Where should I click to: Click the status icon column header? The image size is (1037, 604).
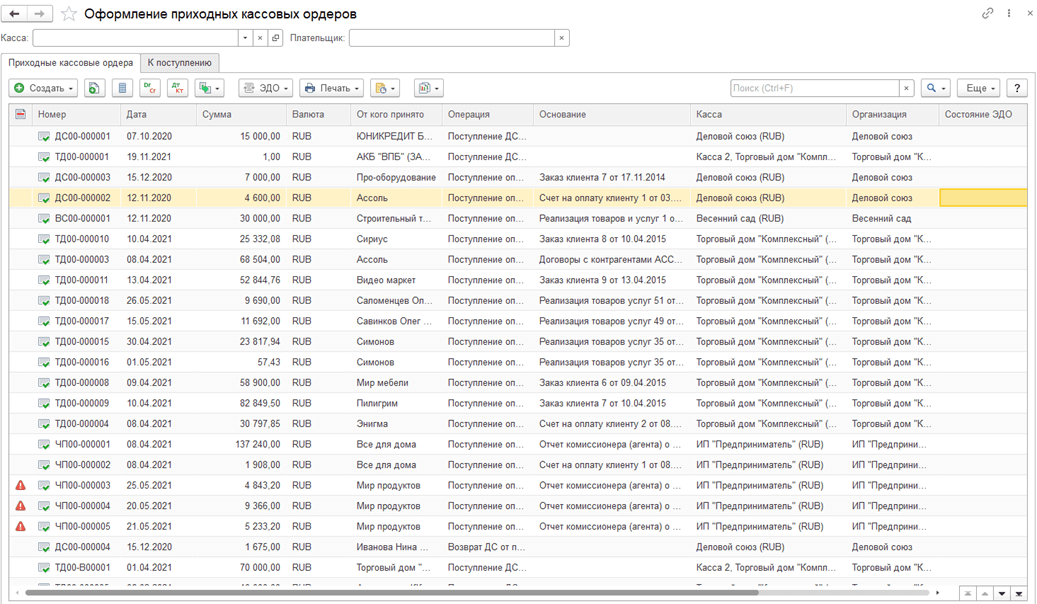(x=20, y=115)
